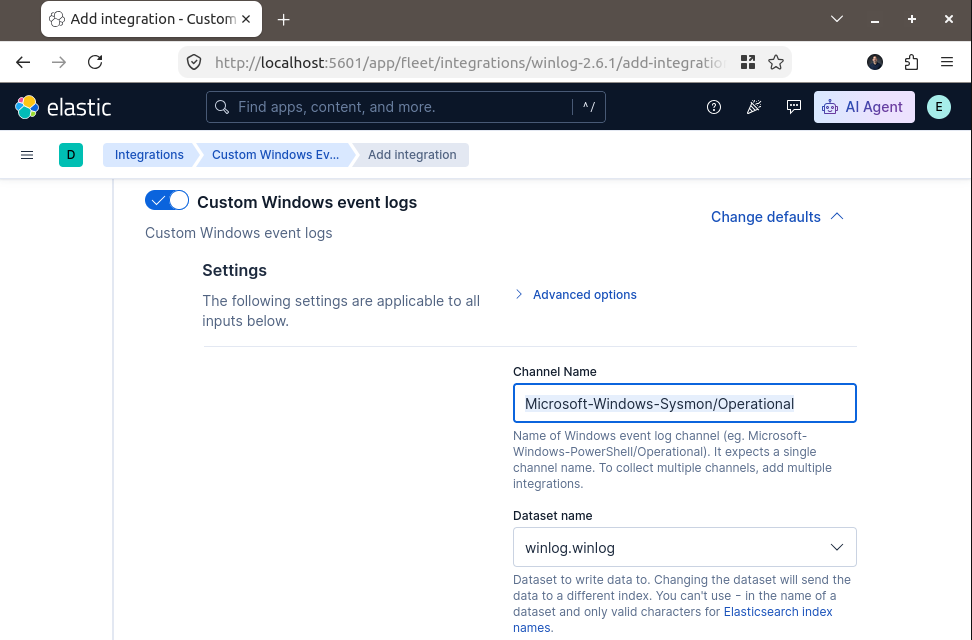Click the tracking protection shield icon
The width and height of the screenshot is (972, 640).
(194, 62)
